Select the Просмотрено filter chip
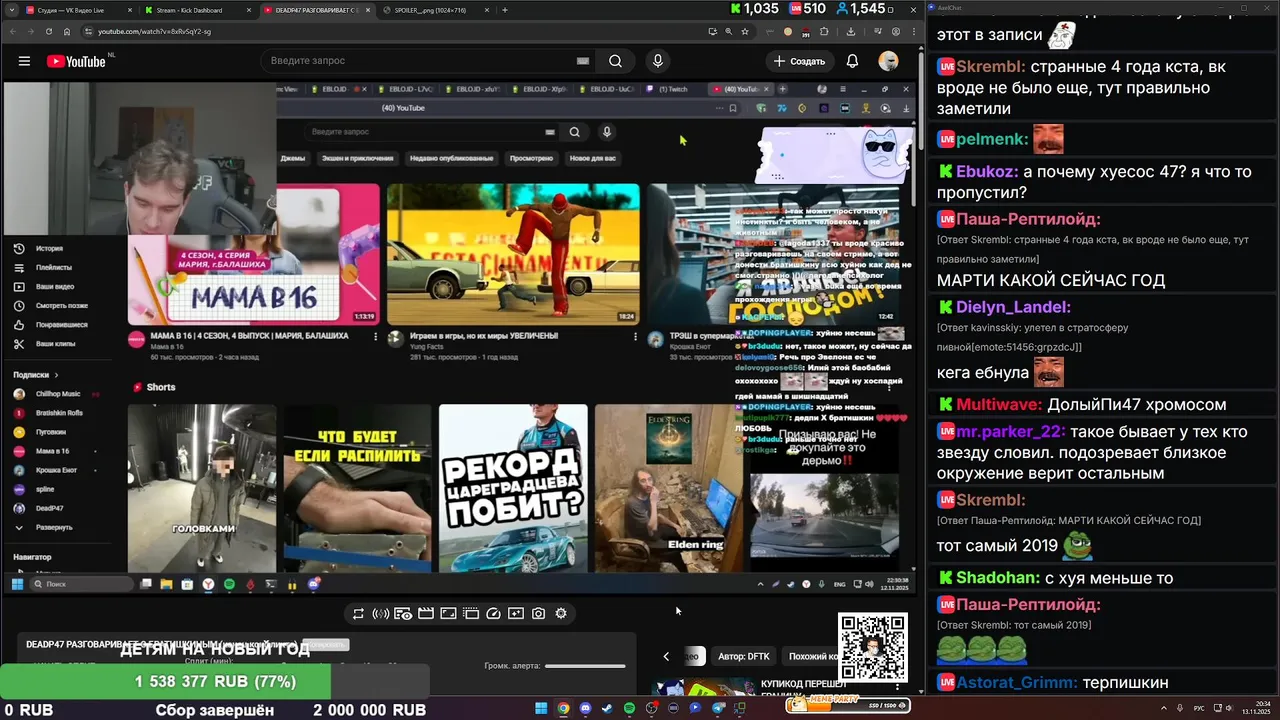The height and width of the screenshot is (720, 1280). coord(531,158)
